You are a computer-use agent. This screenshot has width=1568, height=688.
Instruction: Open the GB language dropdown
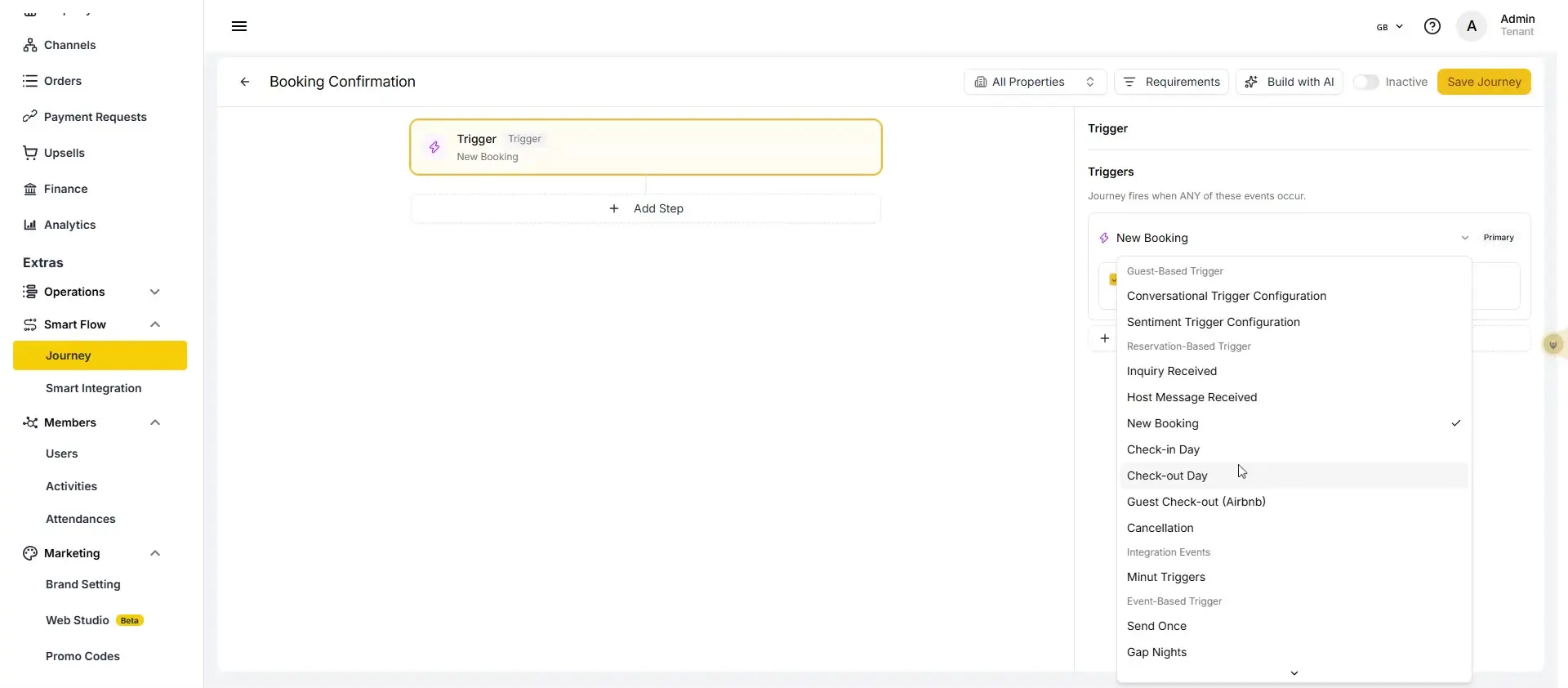click(x=1389, y=27)
